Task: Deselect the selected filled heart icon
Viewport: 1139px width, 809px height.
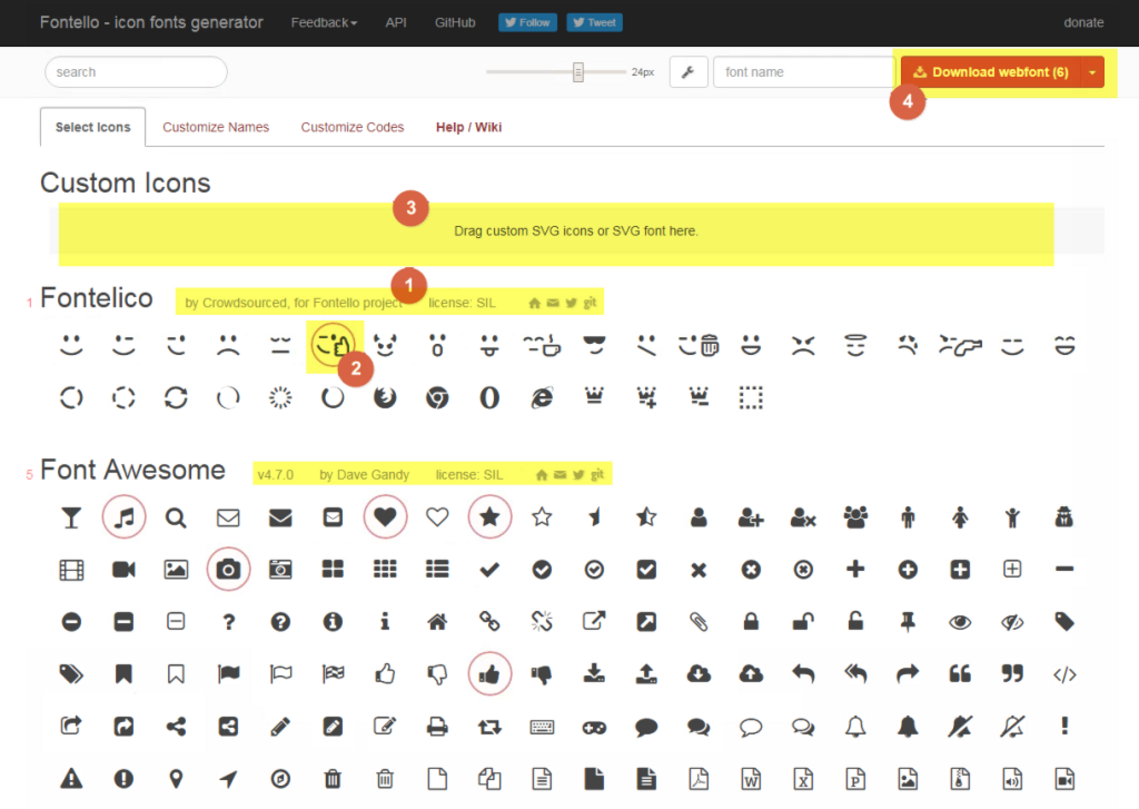Action: [x=385, y=517]
